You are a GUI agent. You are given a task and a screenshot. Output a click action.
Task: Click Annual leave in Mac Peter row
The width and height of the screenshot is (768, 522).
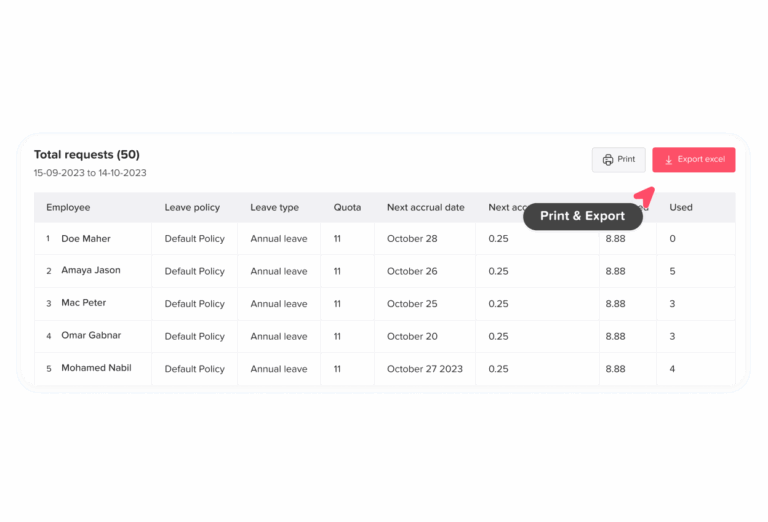(279, 304)
